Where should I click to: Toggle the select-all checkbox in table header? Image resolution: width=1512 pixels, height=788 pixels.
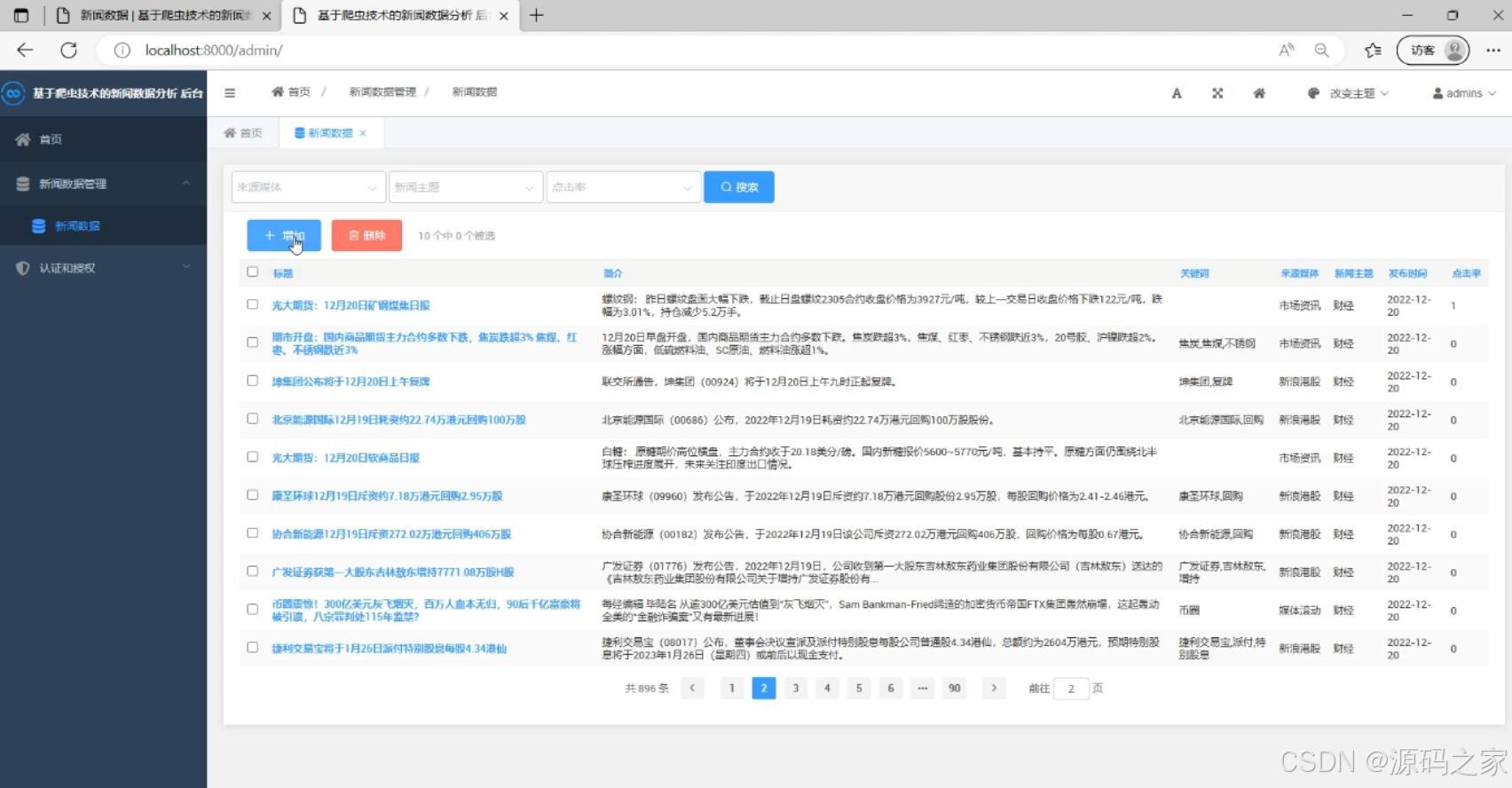pyautogui.click(x=253, y=272)
